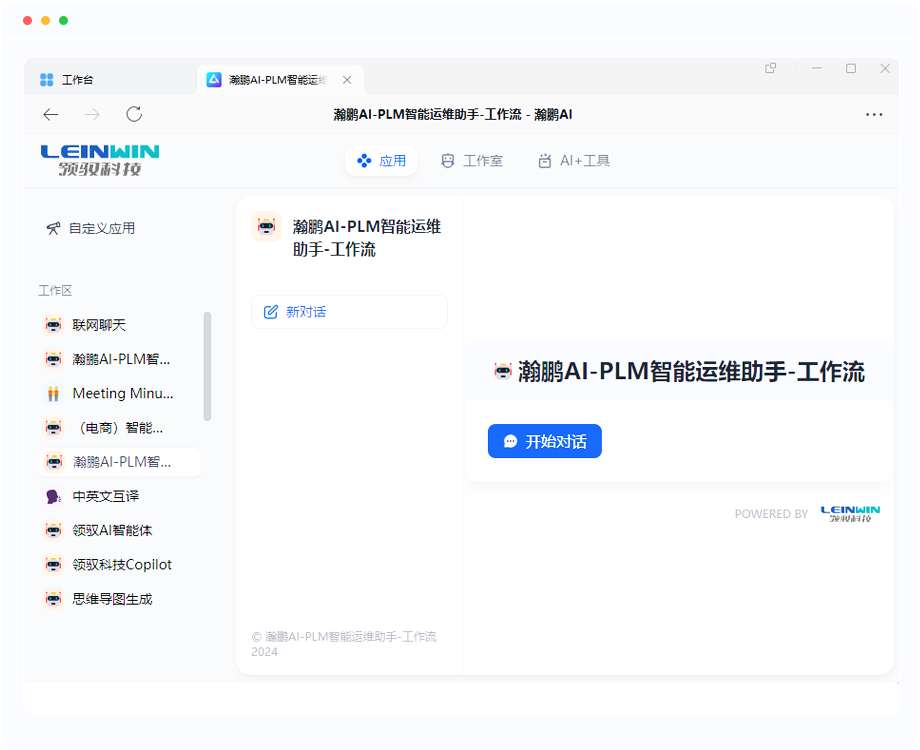Viewport: 920px width, 750px height.
Task: Go to the AI+工具 tab
Action: 573,161
